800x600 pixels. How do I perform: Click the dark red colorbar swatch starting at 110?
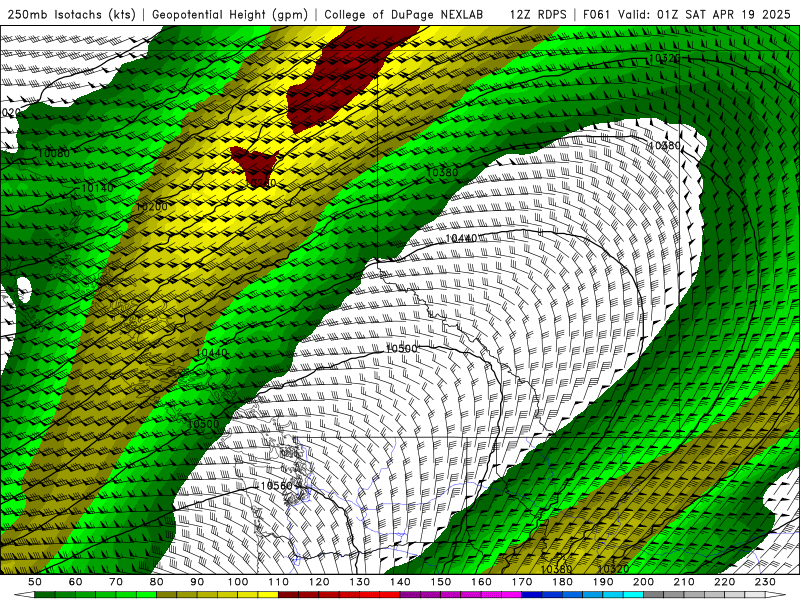point(289,595)
